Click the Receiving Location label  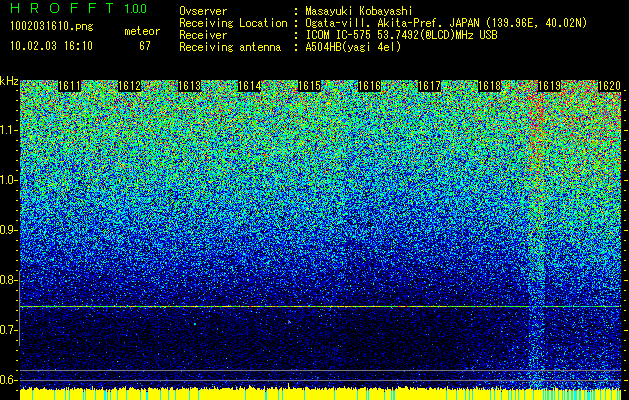[233, 23]
